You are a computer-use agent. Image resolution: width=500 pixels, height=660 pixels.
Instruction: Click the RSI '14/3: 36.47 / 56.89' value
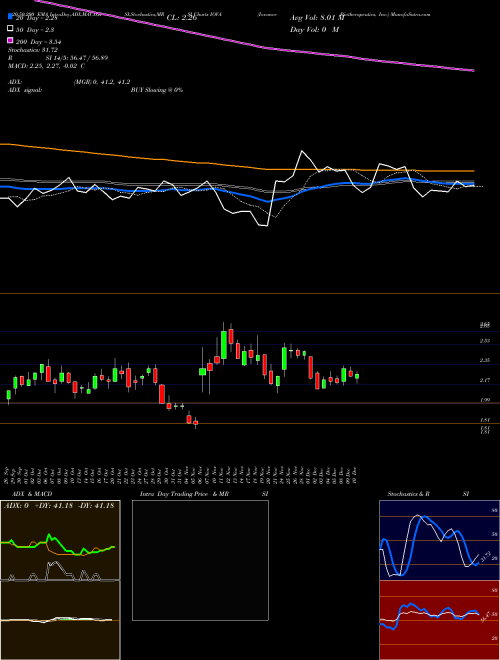coord(82,58)
